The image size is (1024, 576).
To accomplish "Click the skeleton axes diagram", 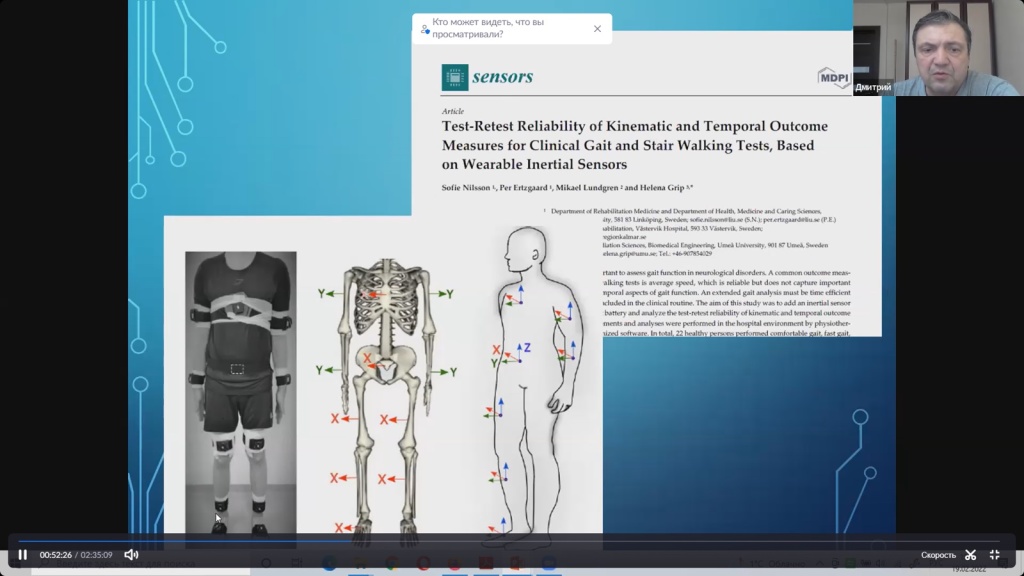I will pyautogui.click(x=387, y=400).
